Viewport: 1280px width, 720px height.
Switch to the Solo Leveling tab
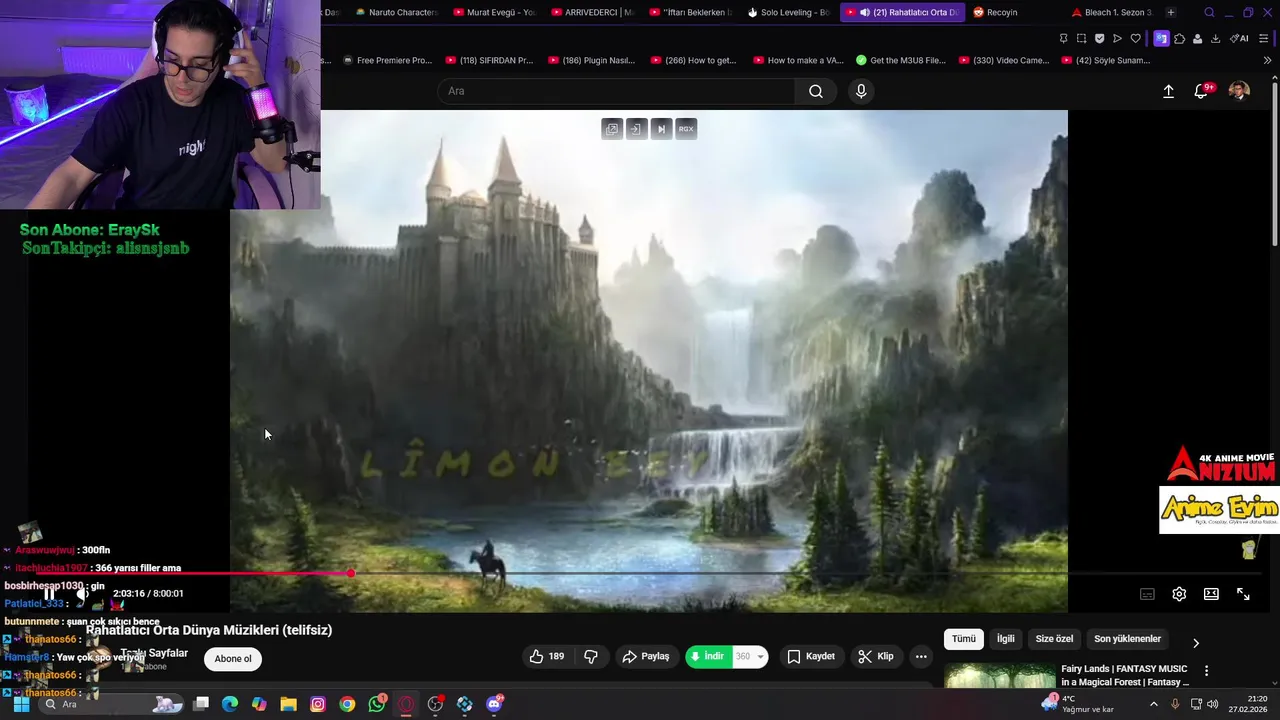tap(789, 12)
